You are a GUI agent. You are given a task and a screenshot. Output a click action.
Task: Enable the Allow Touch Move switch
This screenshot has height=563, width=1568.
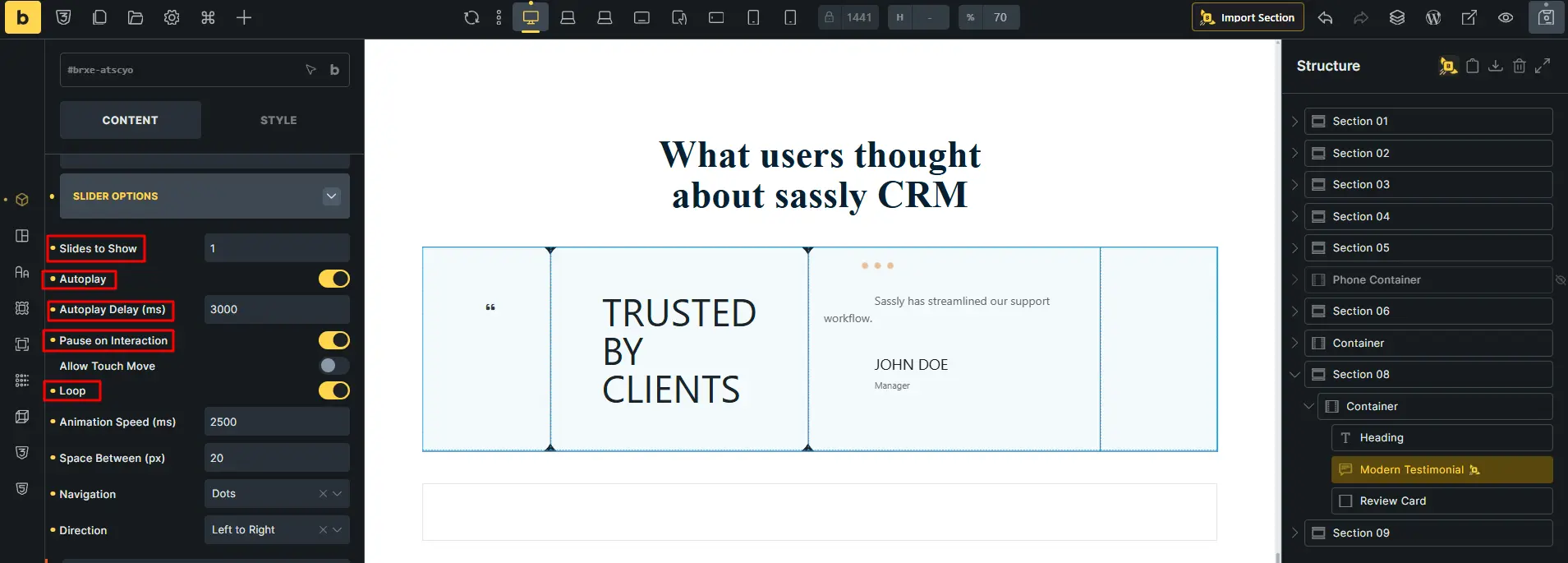point(334,366)
